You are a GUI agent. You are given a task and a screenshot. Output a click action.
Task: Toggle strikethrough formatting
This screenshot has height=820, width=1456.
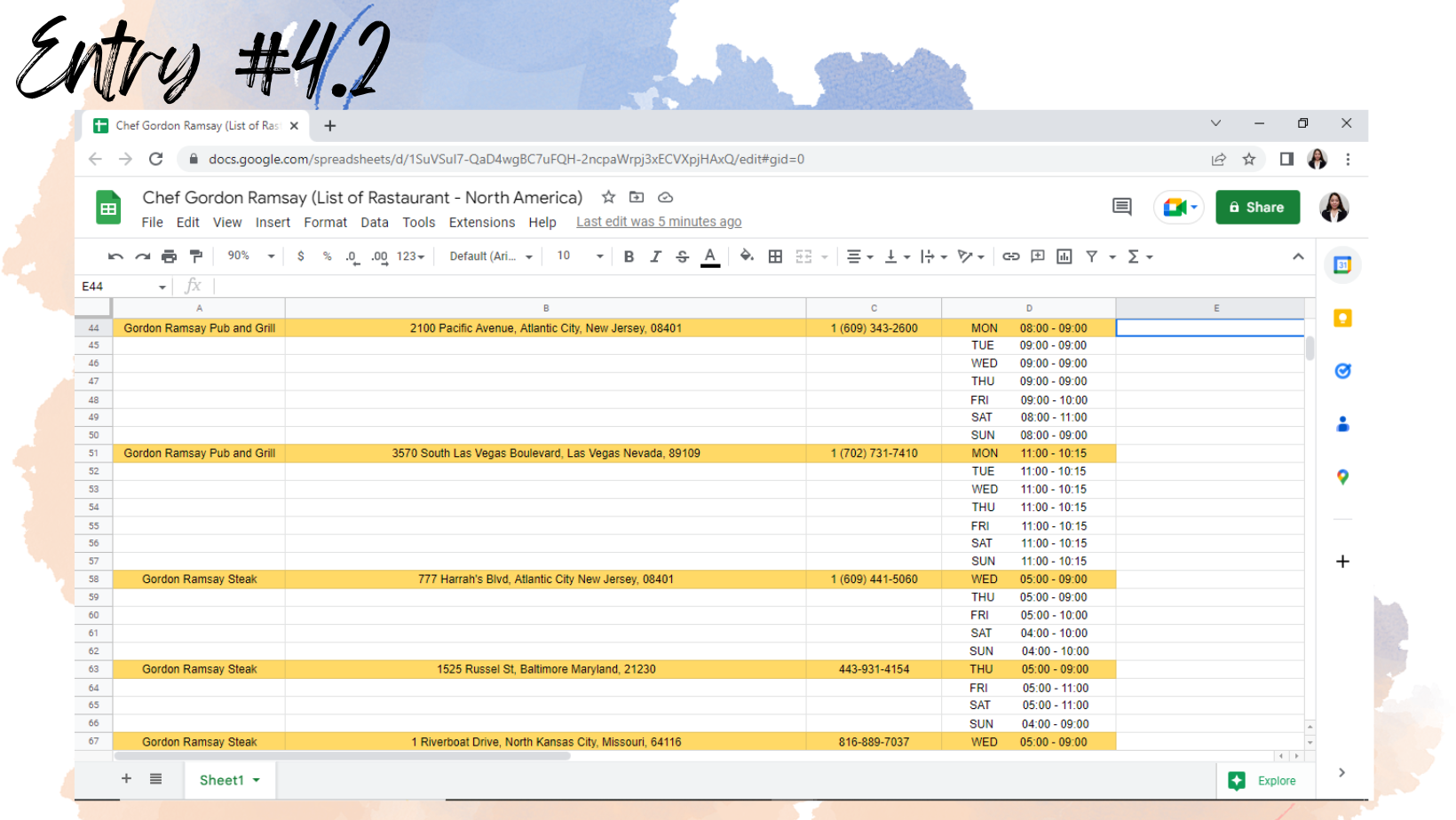(682, 256)
